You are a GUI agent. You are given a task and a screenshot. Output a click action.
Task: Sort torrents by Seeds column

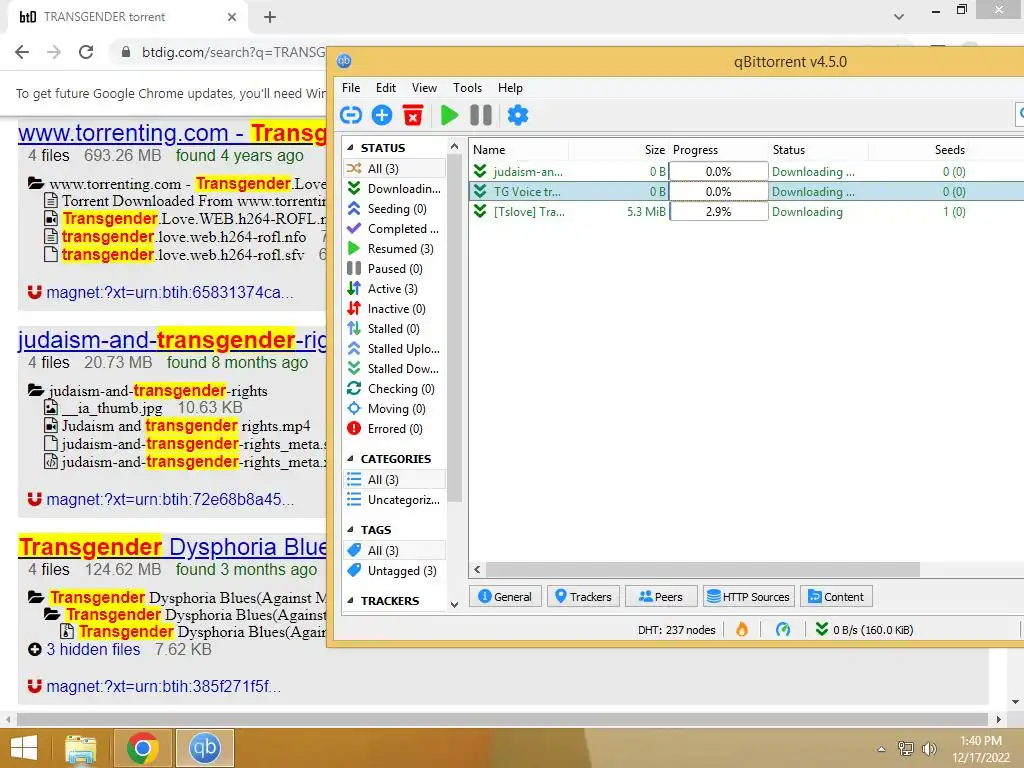[918, 150]
